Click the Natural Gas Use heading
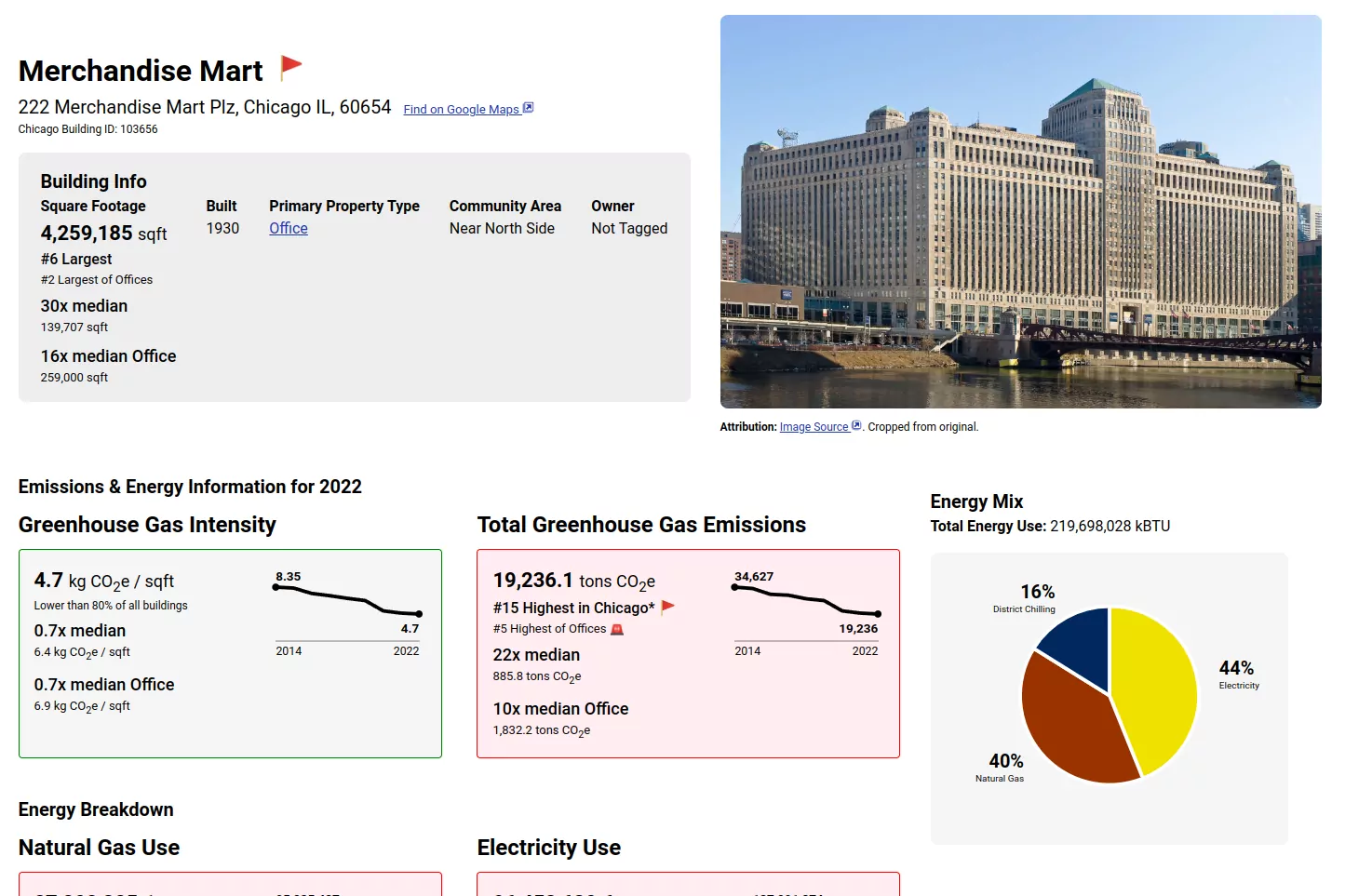Viewport: 1345px width, 896px height. pyautogui.click(x=99, y=848)
